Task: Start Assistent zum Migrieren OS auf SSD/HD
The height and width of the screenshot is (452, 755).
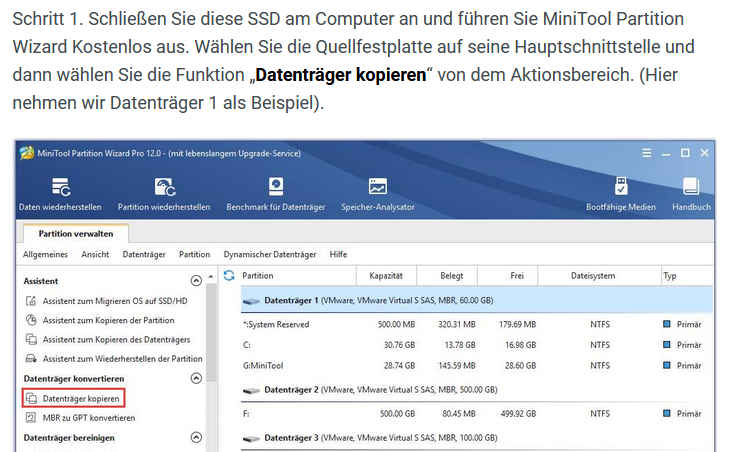Action: [115, 301]
